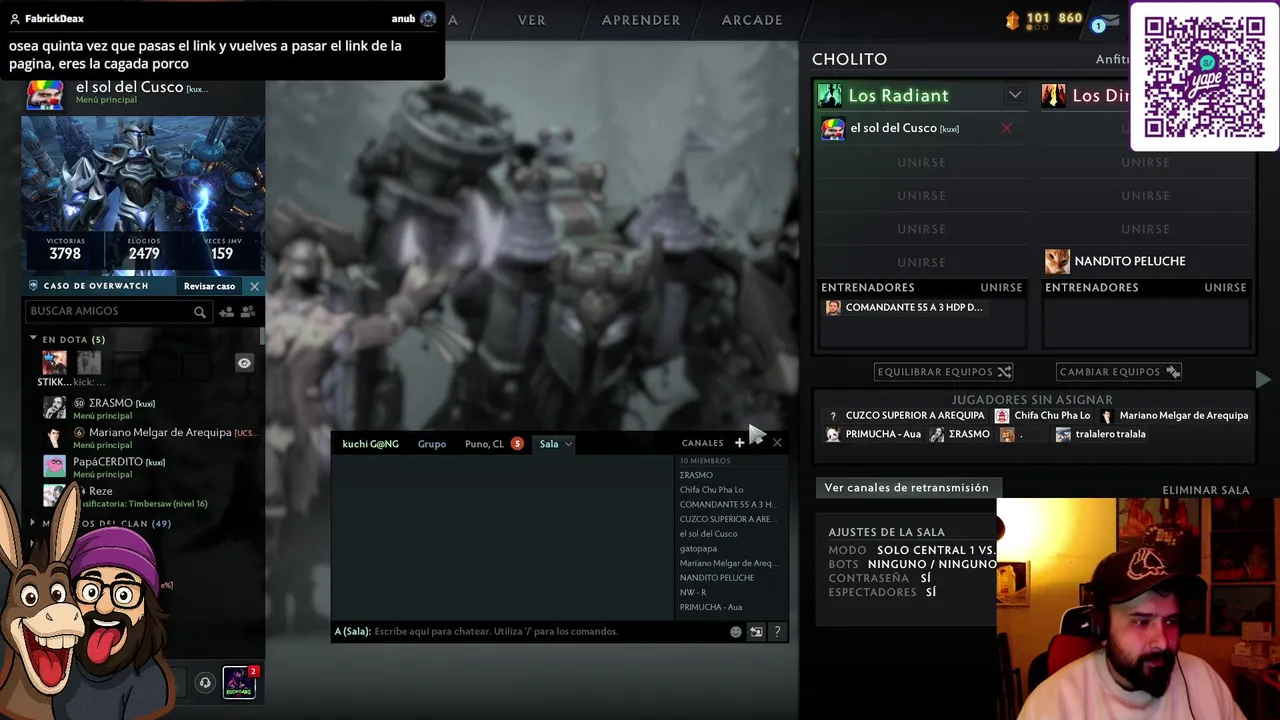Select unassigned player tralalero tralala
This screenshot has width=1280, height=720.
(1100, 435)
